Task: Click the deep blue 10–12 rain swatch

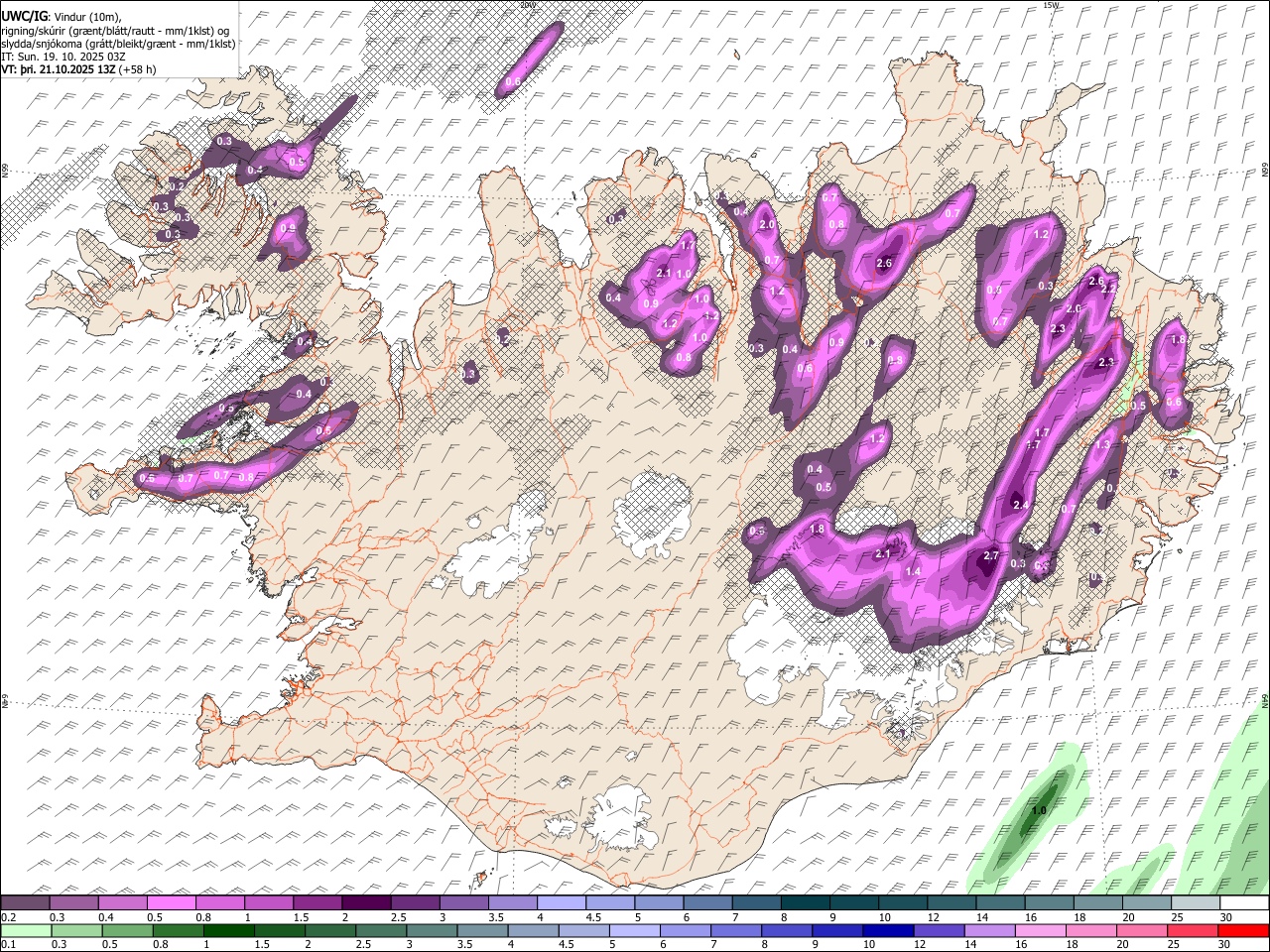Action: (889, 931)
